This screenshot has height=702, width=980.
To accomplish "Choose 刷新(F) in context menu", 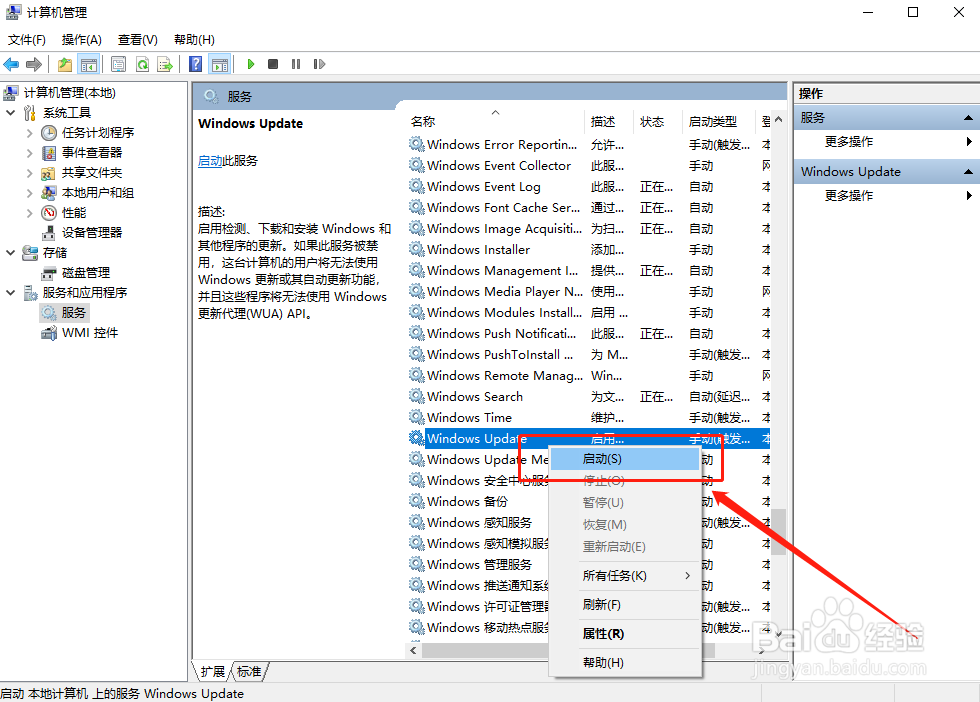I will (x=625, y=604).
